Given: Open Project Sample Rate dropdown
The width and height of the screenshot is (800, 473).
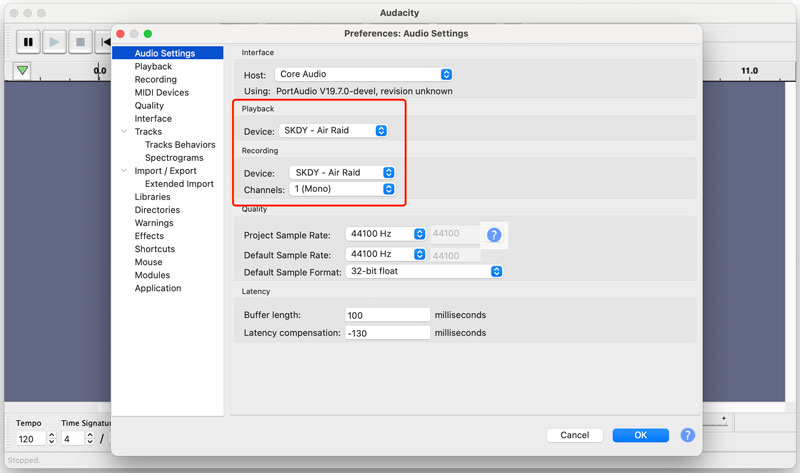Looking at the screenshot, I should [x=385, y=234].
